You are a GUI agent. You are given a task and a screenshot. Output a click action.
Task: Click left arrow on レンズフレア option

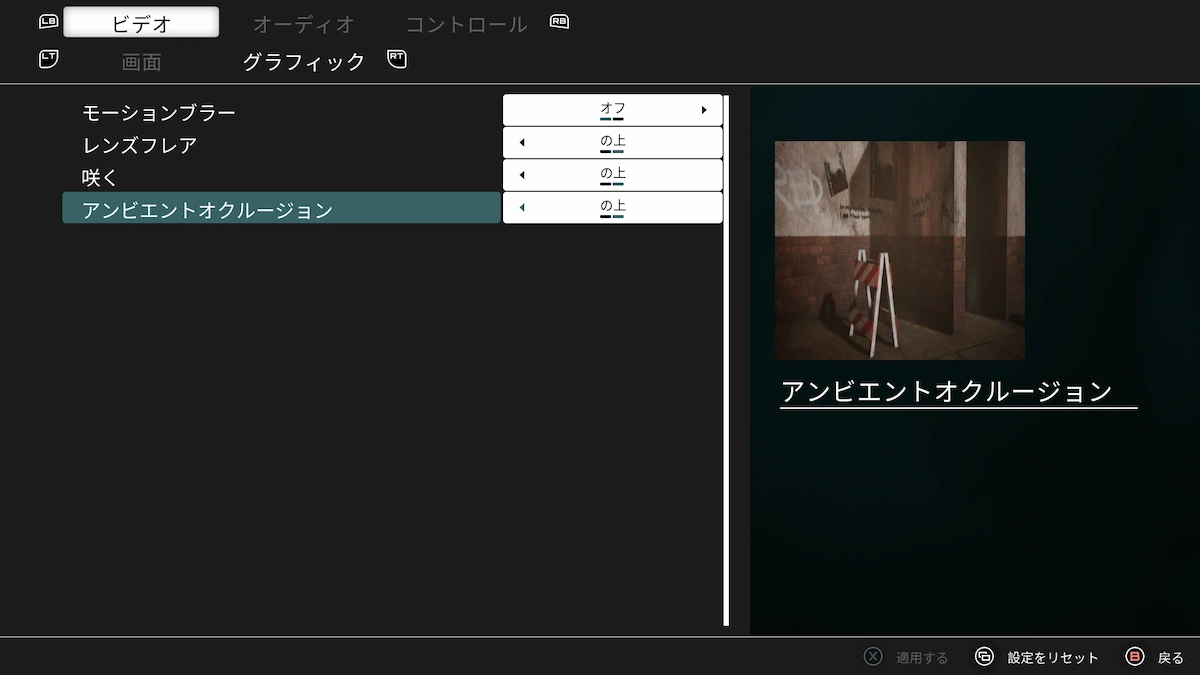pos(522,142)
